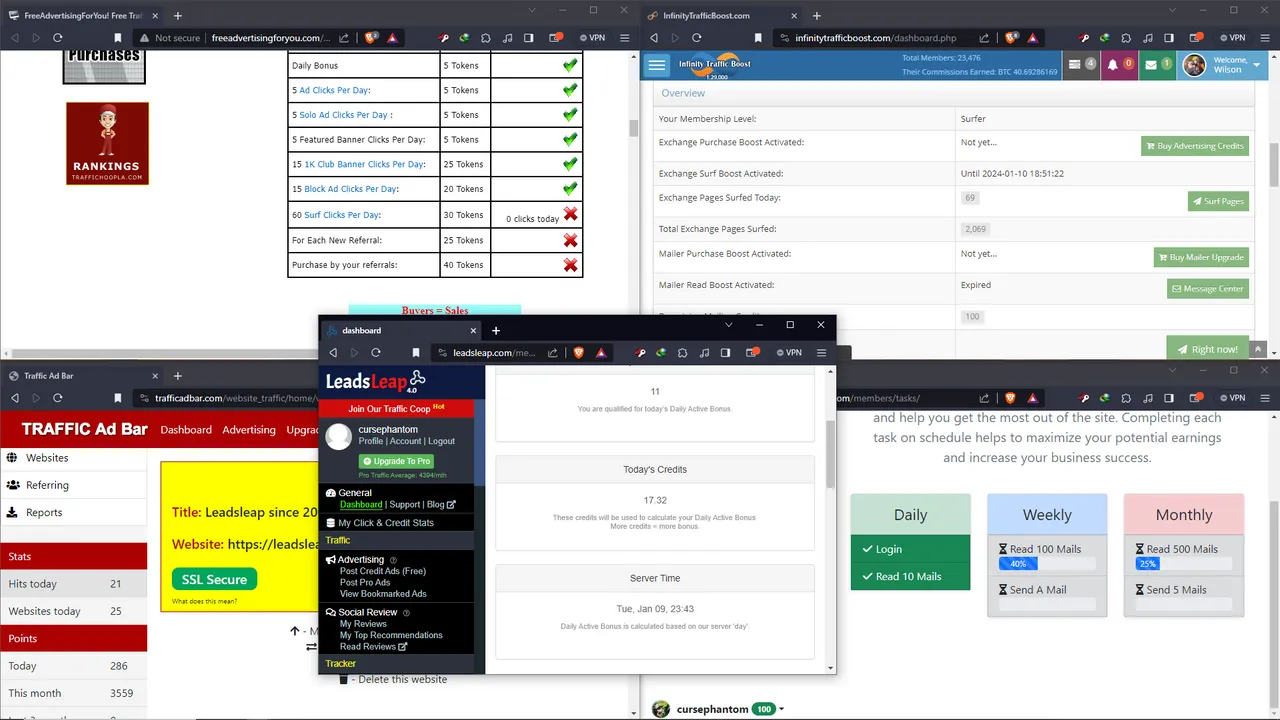Screen dimensions: 1280x720
Task: Expand the Advertising section in LeadsLeap sidebar
Action: (x=360, y=559)
